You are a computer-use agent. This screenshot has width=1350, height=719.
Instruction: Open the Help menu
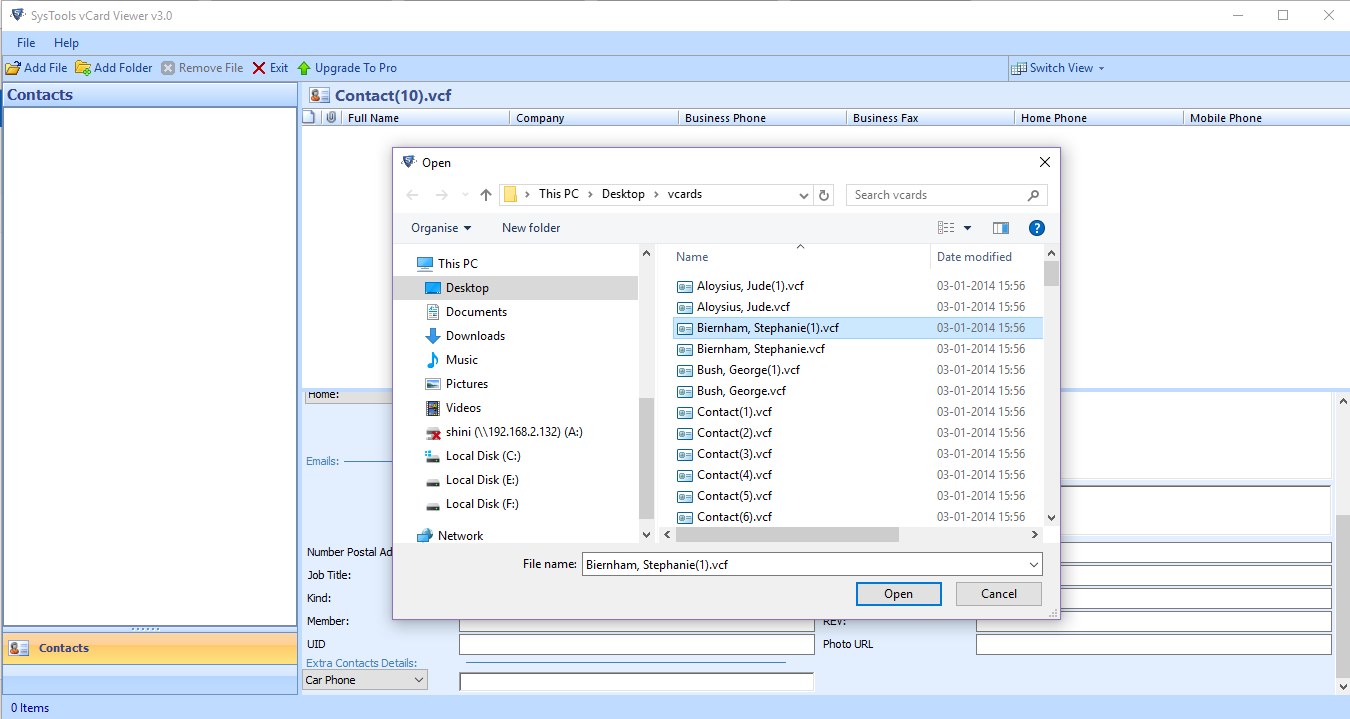click(66, 43)
